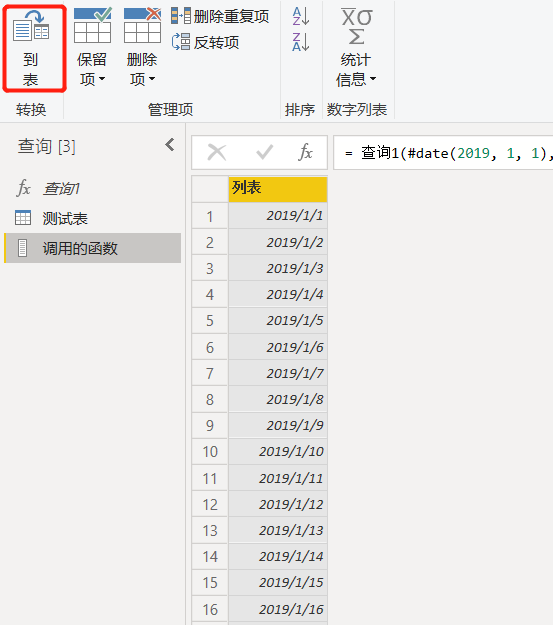Sort the list ascending A to Z

[301, 16]
